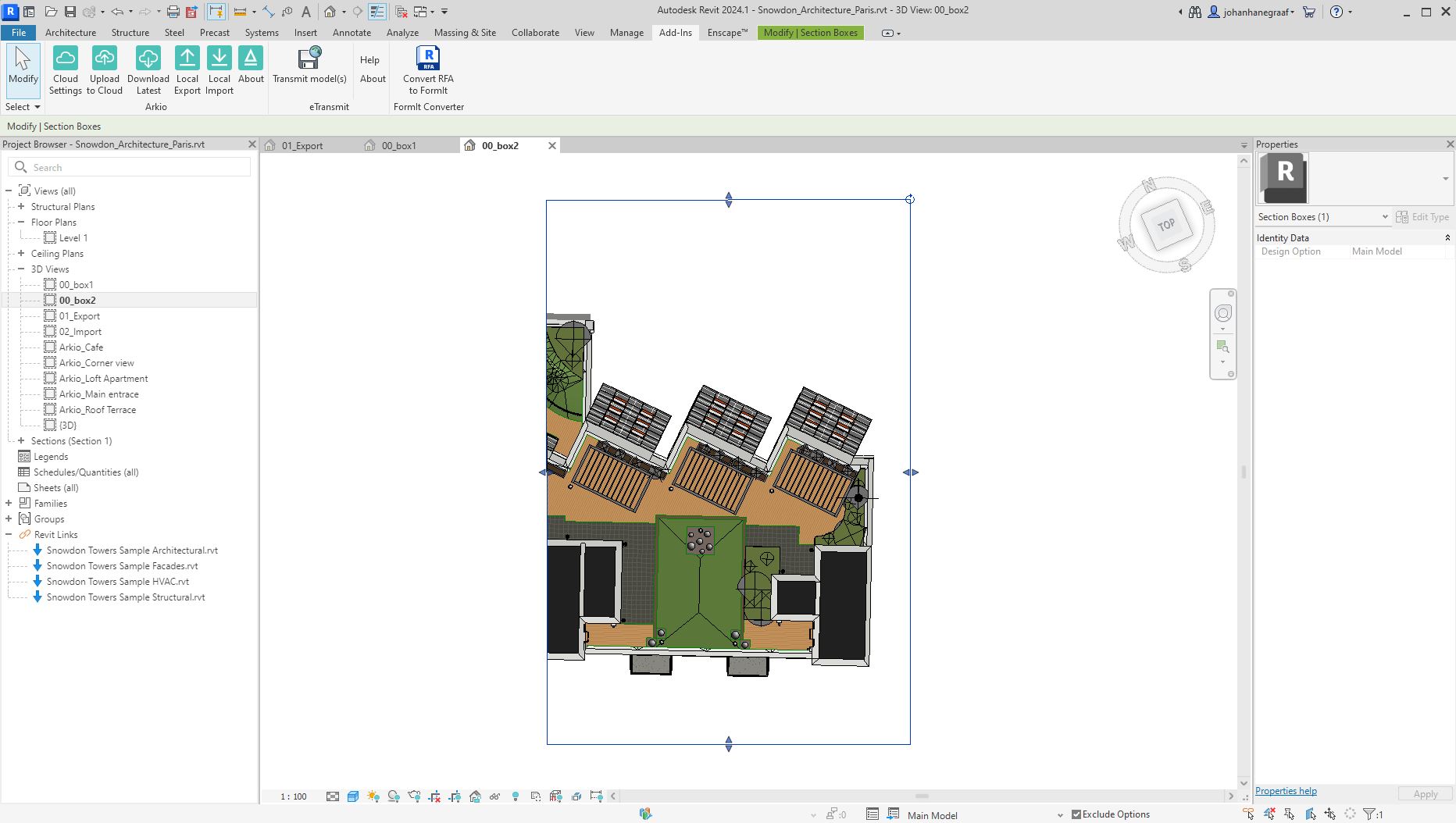This screenshot has height=823, width=1456.
Task: Click Temporary Hide/Isolate glasses icon
Action: 495,796
